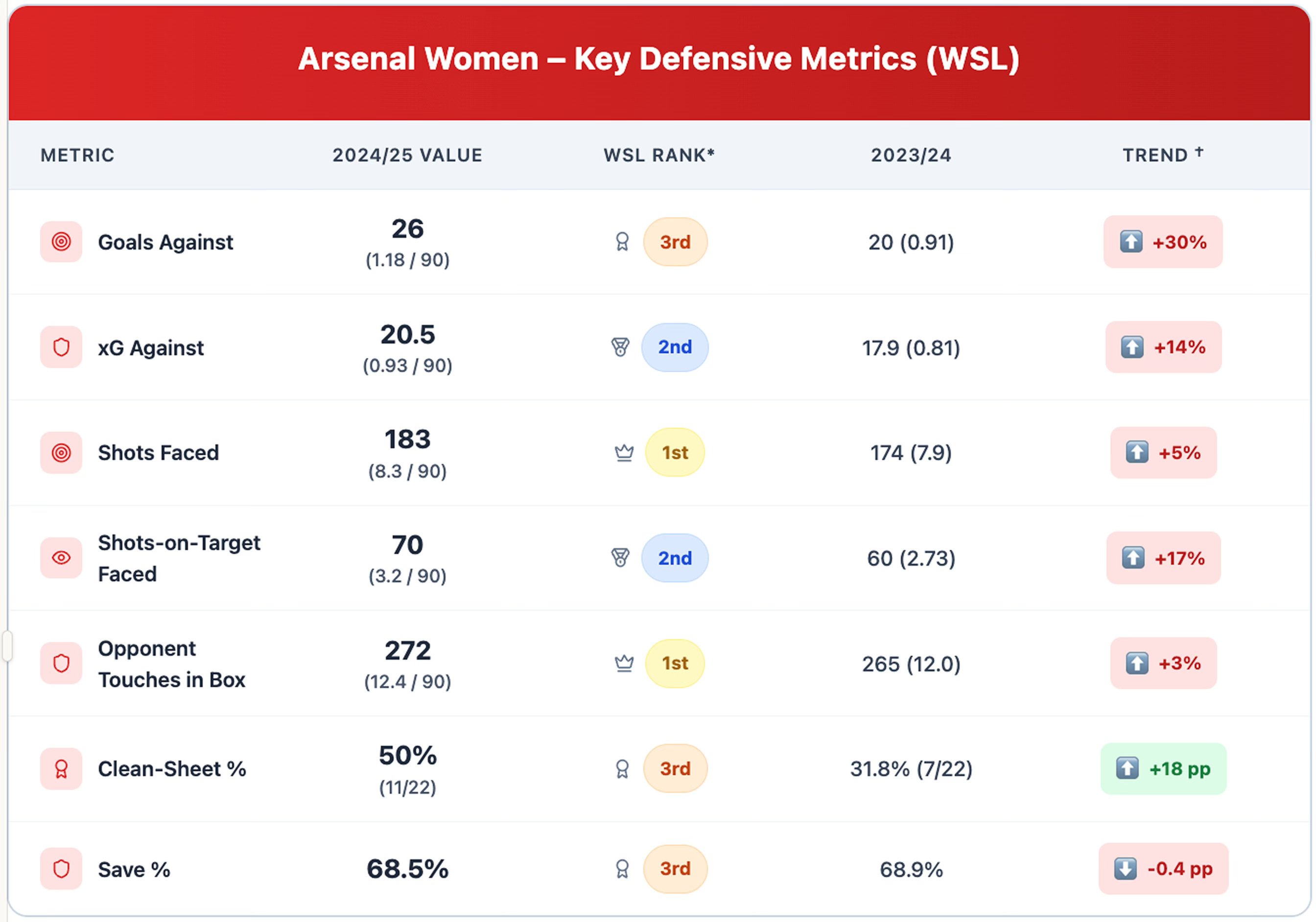Click the ribbon rank icon in Clean-Sheet % row
Viewport: 1316px width, 922px height.
click(x=622, y=769)
